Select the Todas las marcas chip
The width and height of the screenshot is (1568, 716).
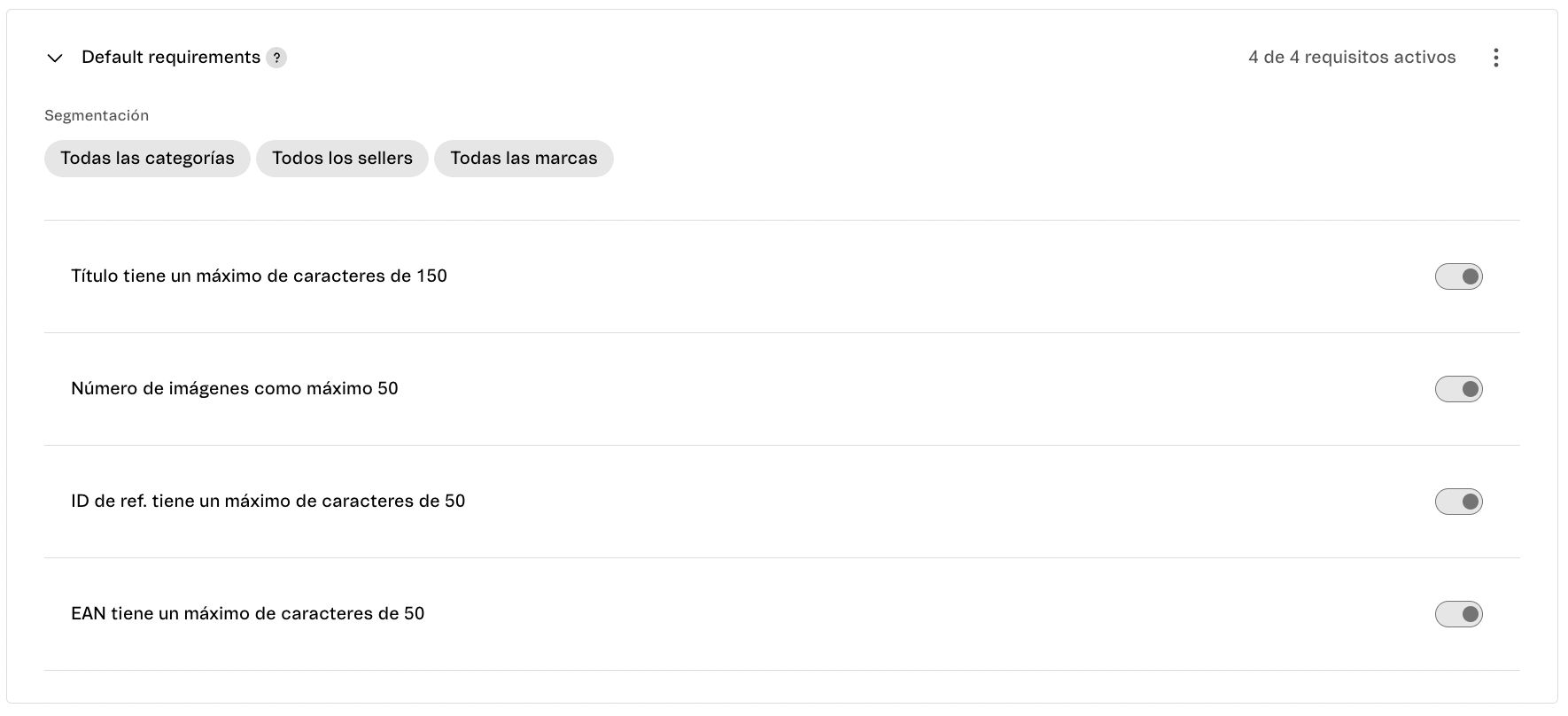pyautogui.click(x=524, y=158)
